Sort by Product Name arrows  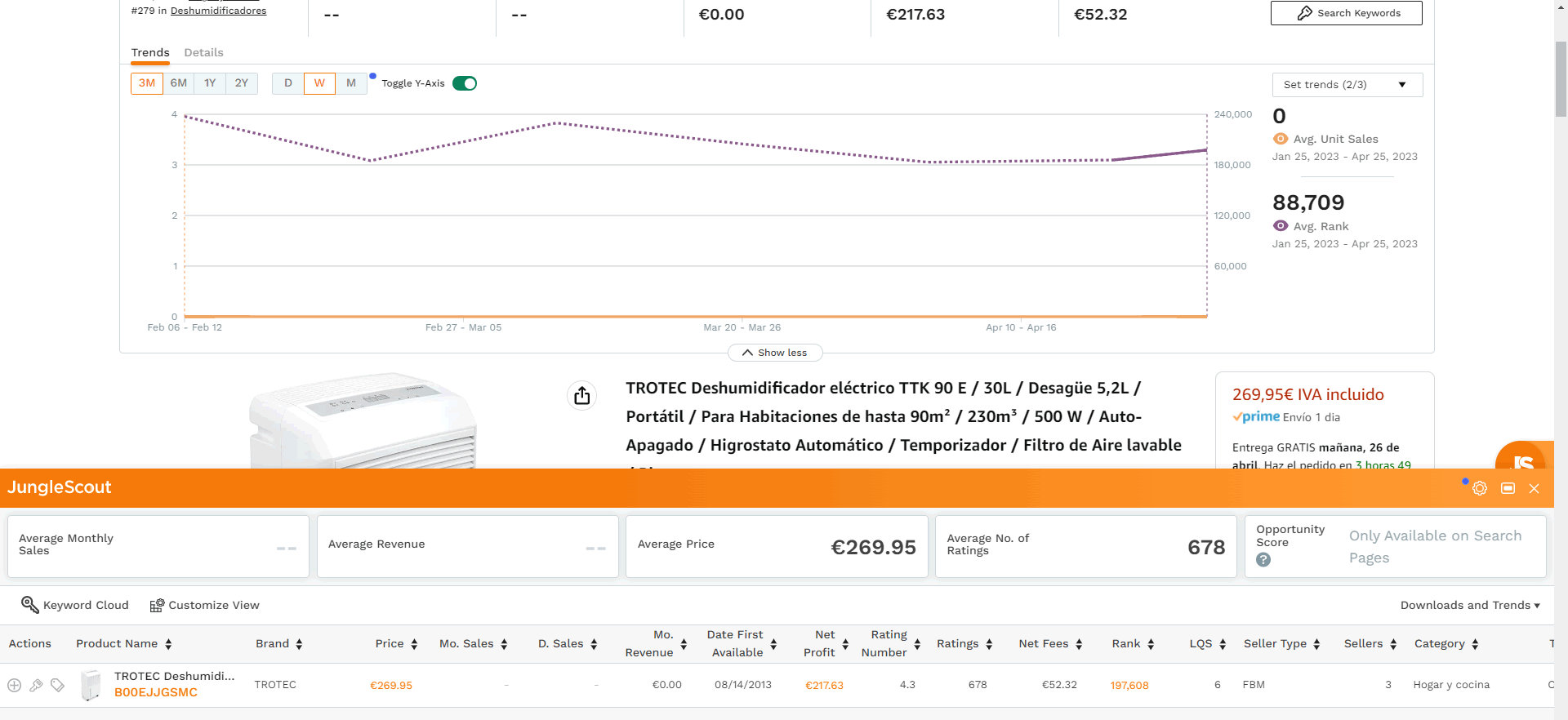tap(168, 644)
